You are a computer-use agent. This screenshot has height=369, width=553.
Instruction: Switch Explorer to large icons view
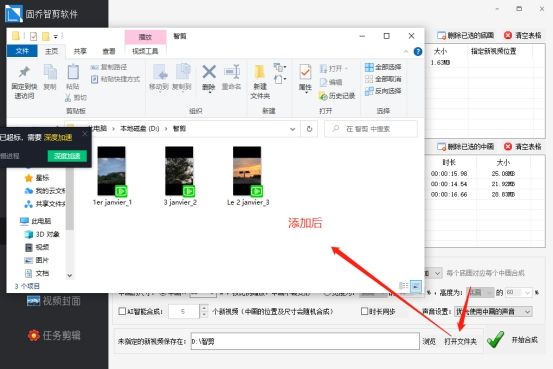416,286
